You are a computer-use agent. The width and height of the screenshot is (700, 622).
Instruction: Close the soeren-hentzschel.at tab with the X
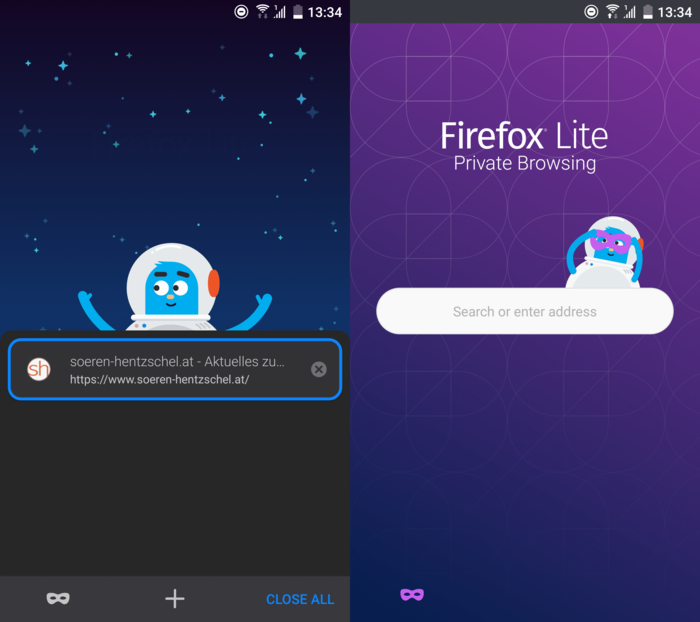319,369
